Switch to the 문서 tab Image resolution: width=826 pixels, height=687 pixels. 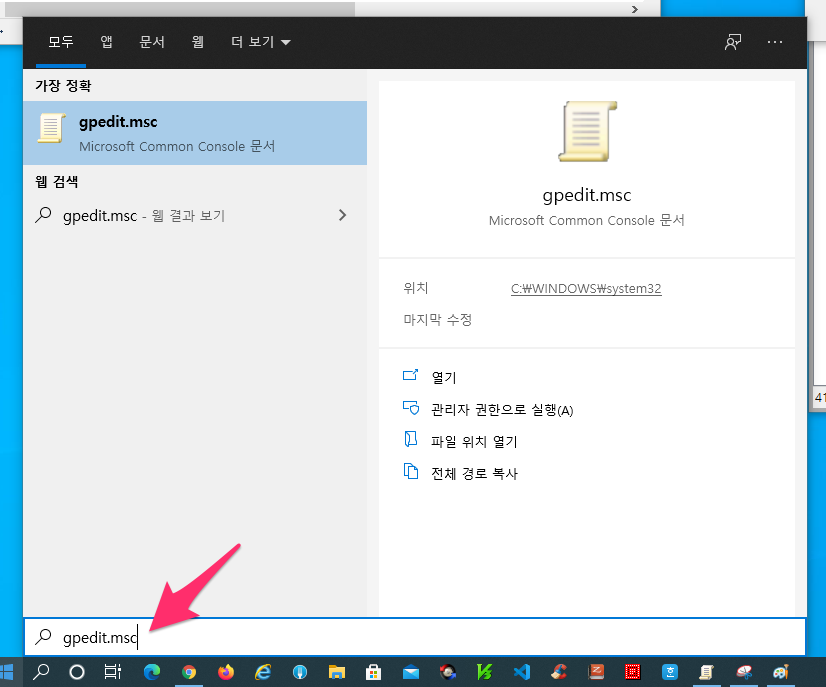coord(152,42)
